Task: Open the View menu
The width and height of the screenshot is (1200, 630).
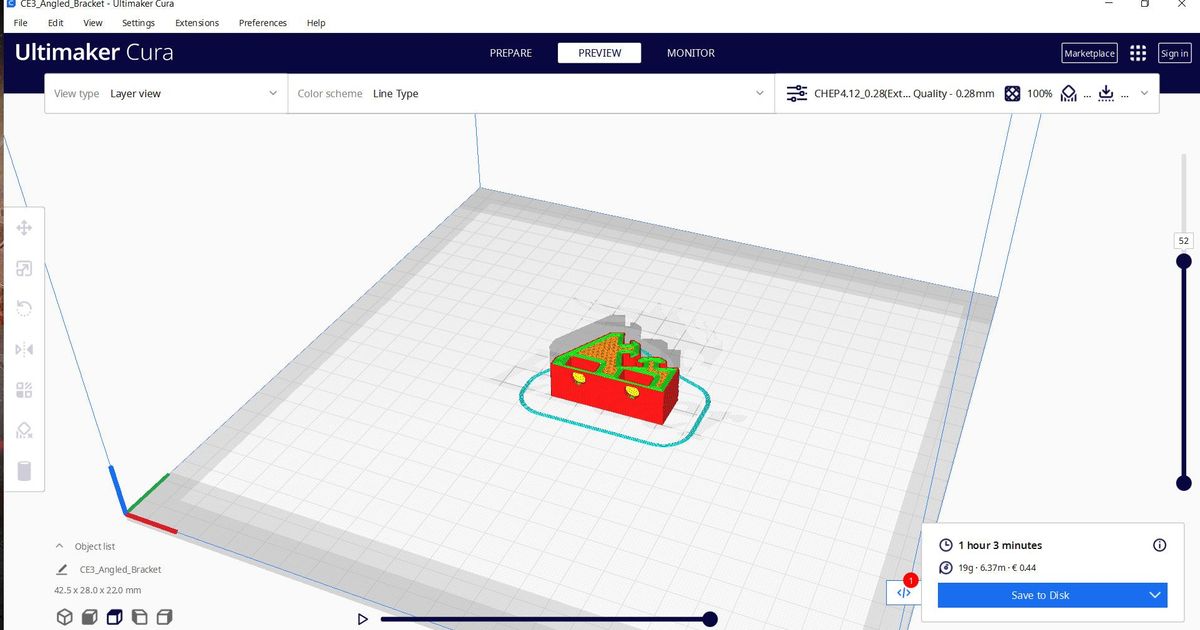Action: 93,23
